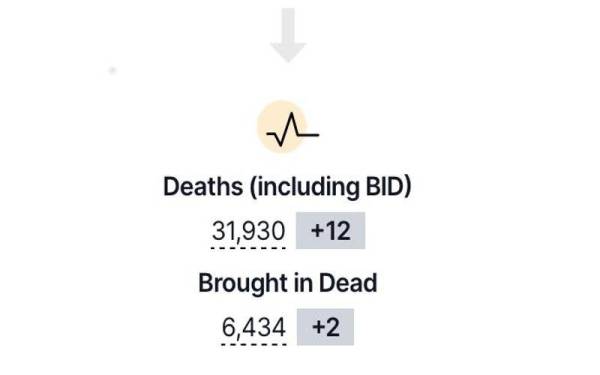
Task: Click the +12 daily increase badge
Action: [331, 231]
